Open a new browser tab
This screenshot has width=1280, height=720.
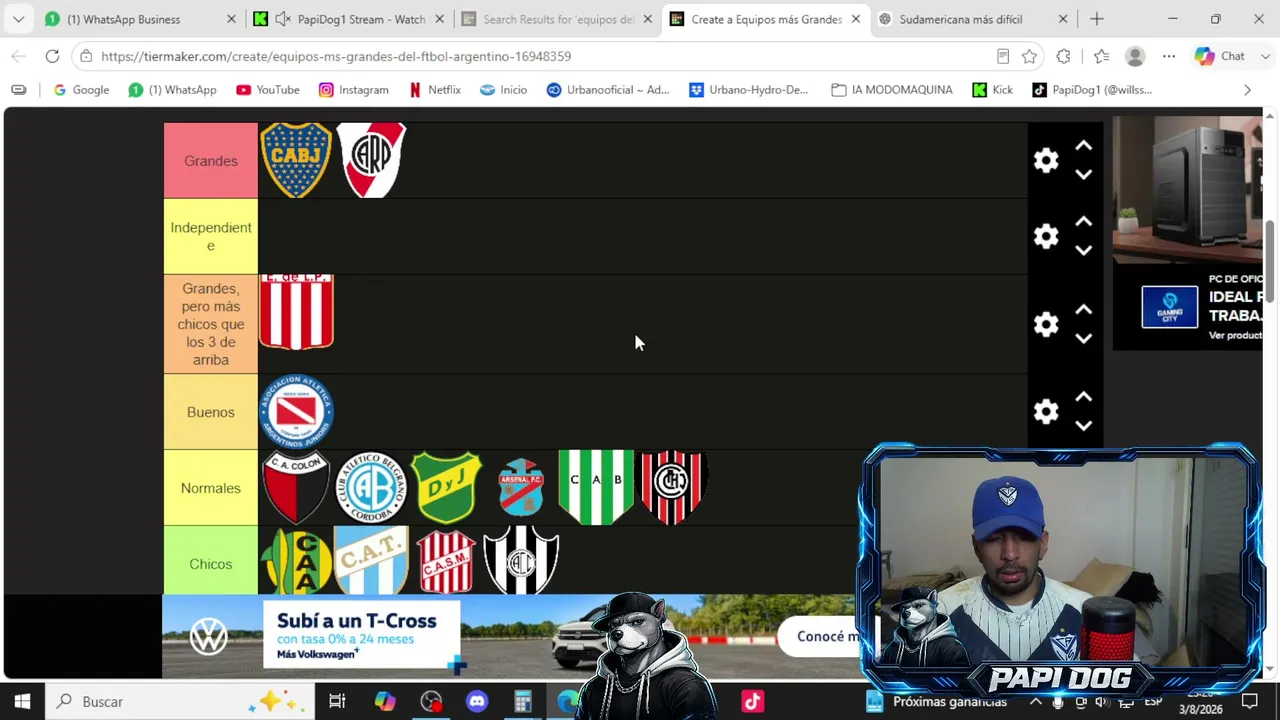point(1097,19)
